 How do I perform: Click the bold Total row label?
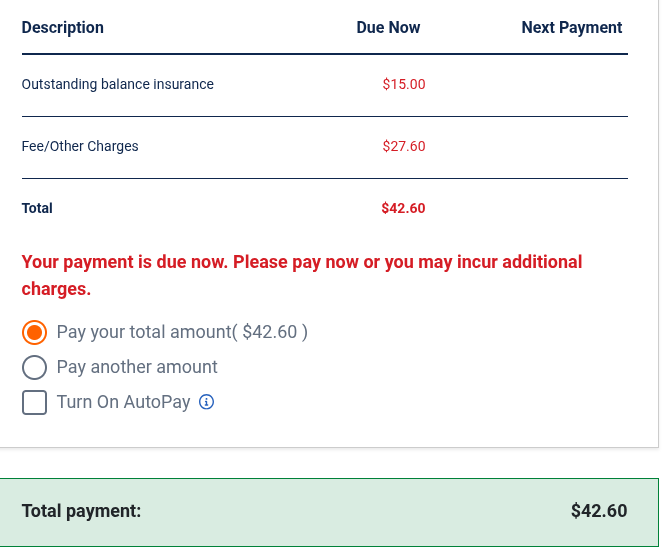(37, 208)
